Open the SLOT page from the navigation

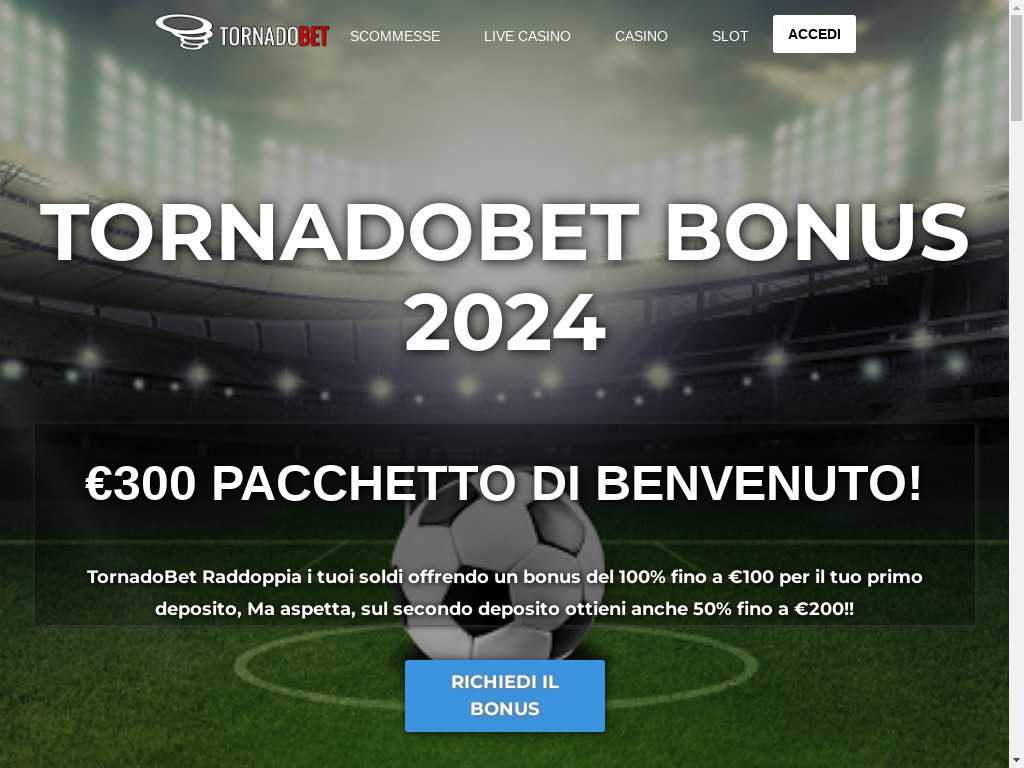tap(729, 36)
